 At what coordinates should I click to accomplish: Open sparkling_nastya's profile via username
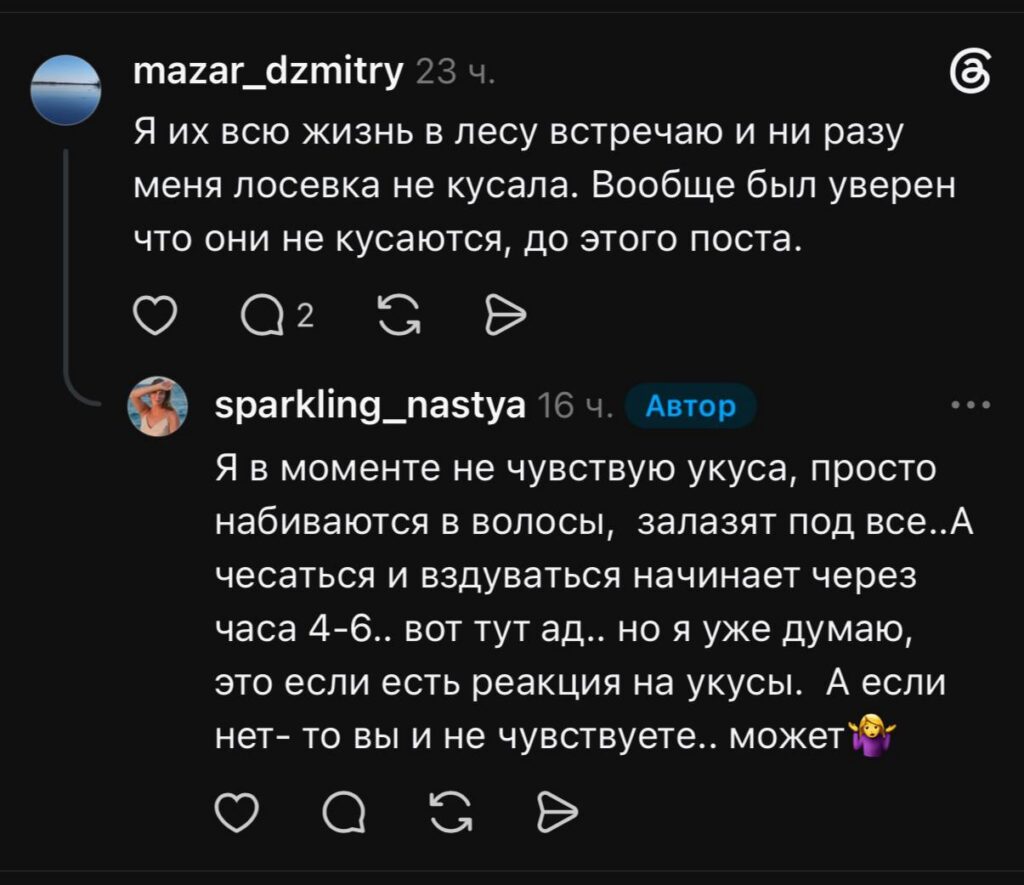click(370, 406)
